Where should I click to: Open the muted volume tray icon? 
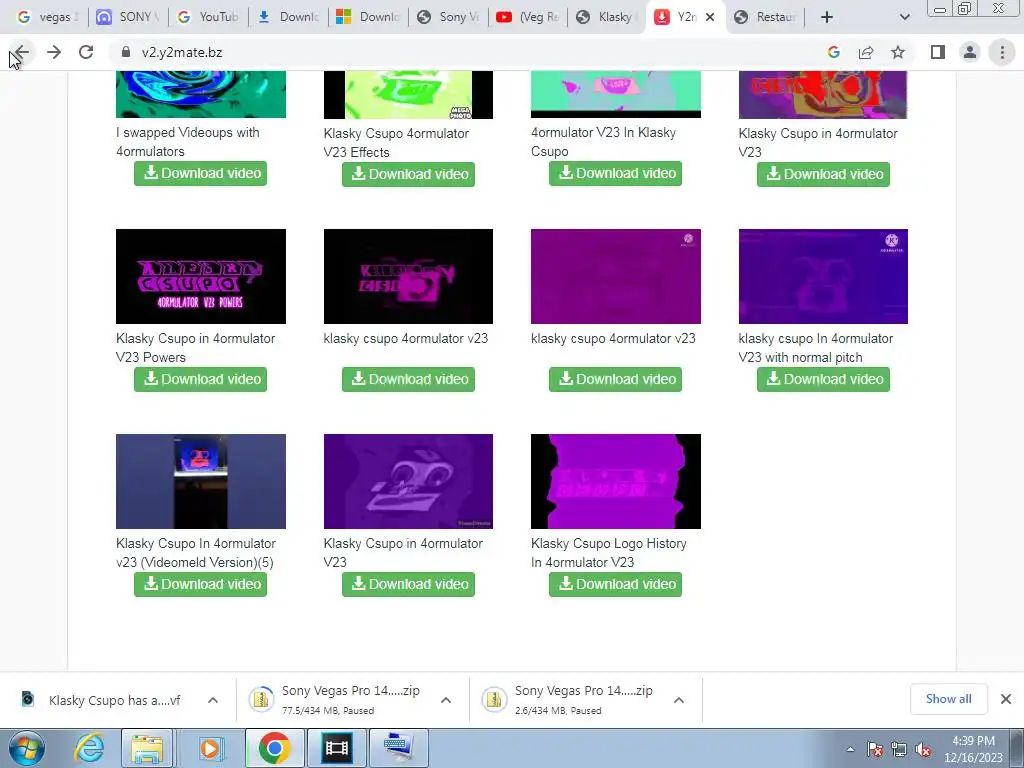coord(923,750)
